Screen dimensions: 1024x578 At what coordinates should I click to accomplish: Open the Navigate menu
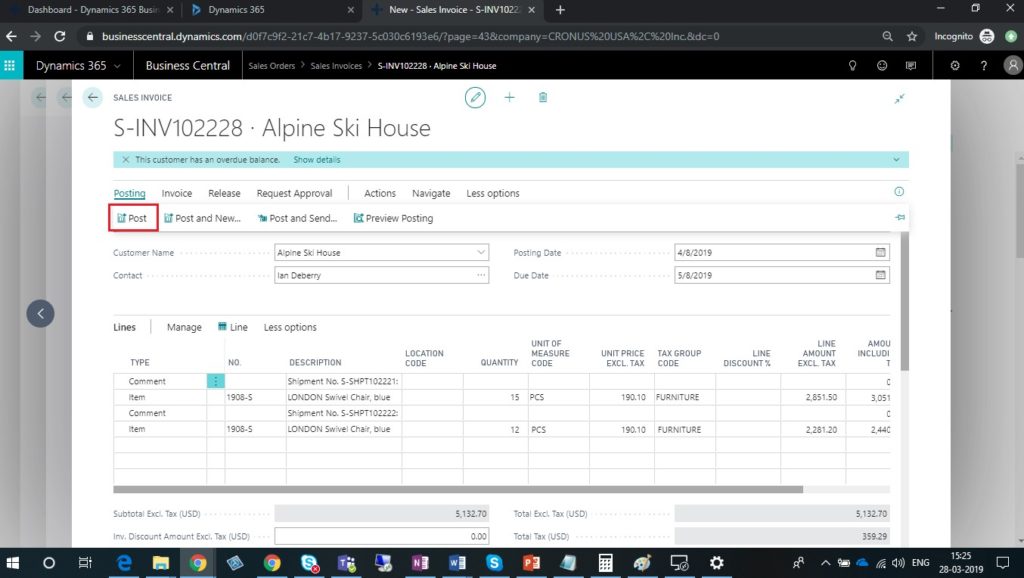pyautogui.click(x=431, y=193)
